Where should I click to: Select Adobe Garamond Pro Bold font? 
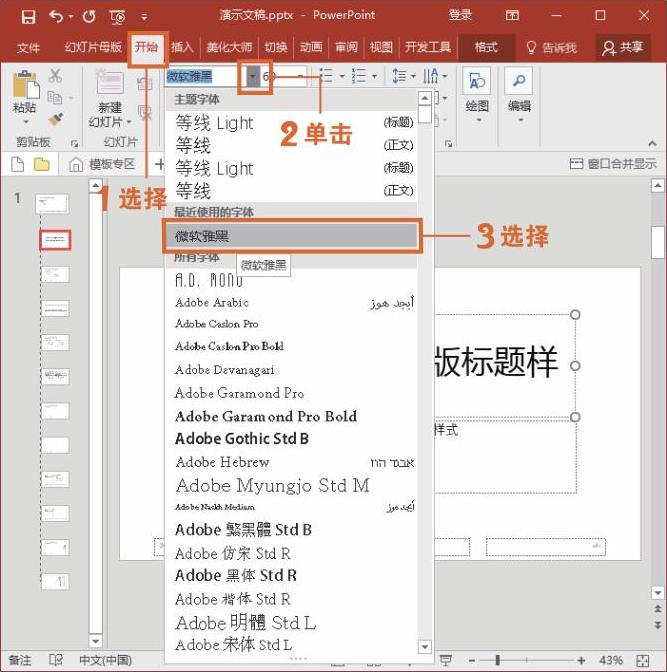[291, 416]
